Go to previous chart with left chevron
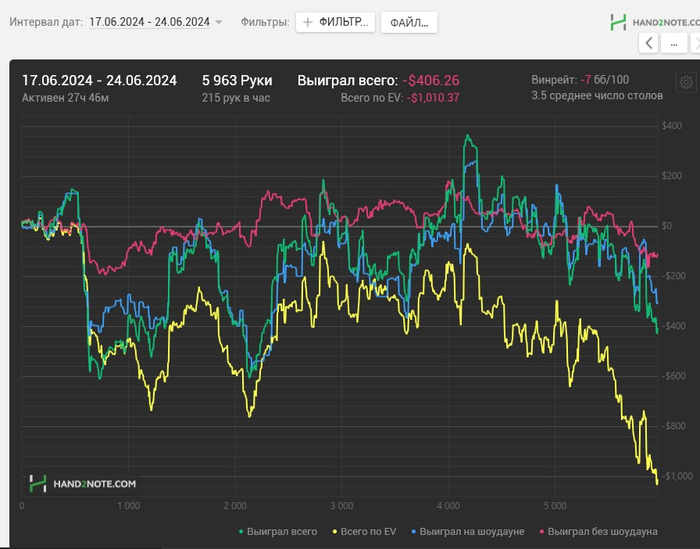This screenshot has height=549, width=700. click(648, 44)
